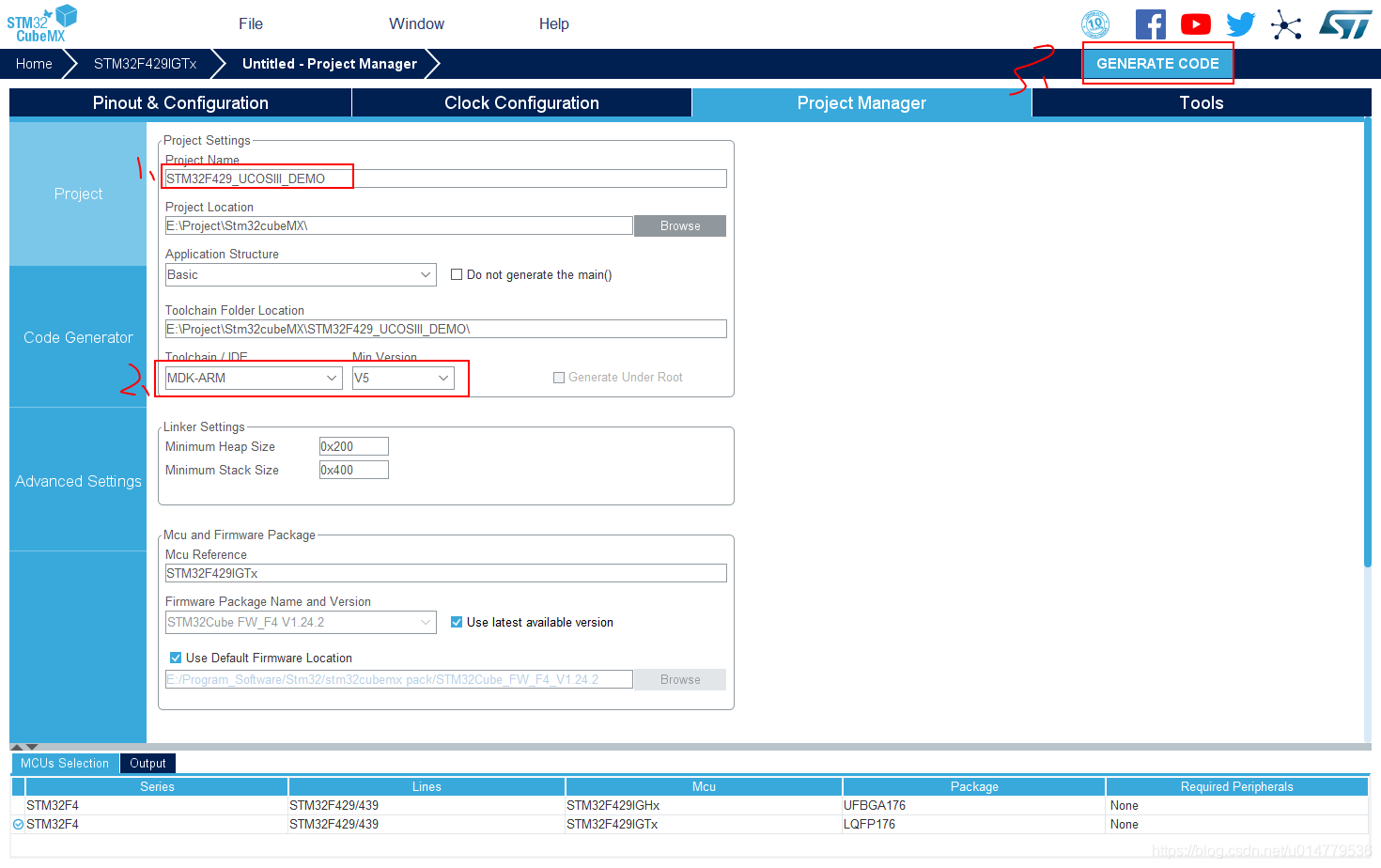The image size is (1381, 868).
Task: Click Browse next to Project Location
Action: tap(680, 226)
